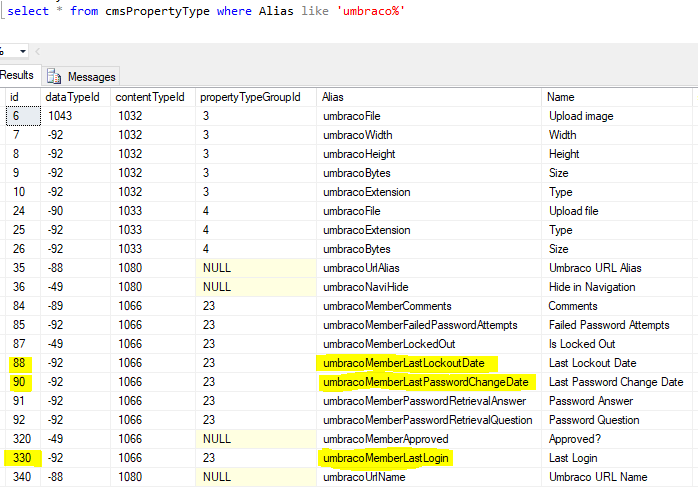Select the dataTypeId cell -90
The width and height of the screenshot is (698, 491).
pos(76,211)
